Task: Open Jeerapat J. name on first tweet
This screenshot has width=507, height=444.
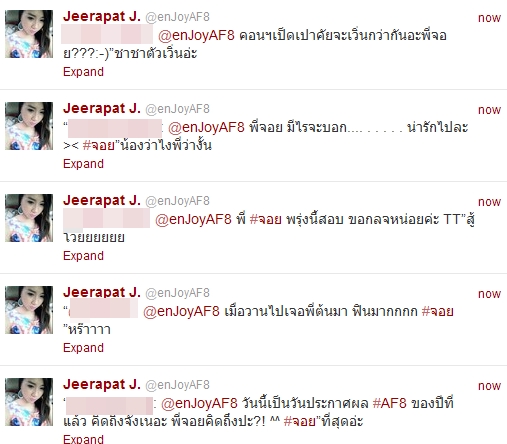Action: pyautogui.click(x=102, y=16)
